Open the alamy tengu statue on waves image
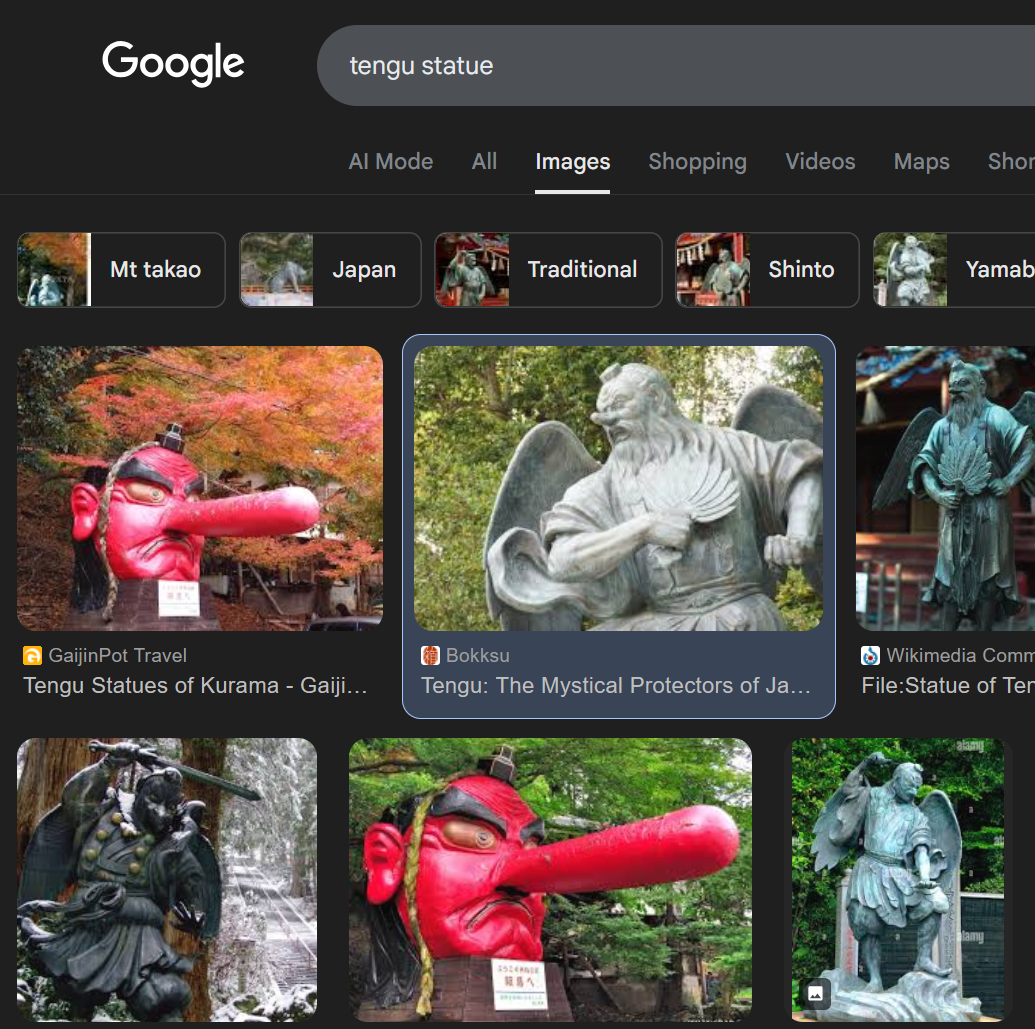This screenshot has height=1029, width=1035. (x=898, y=880)
